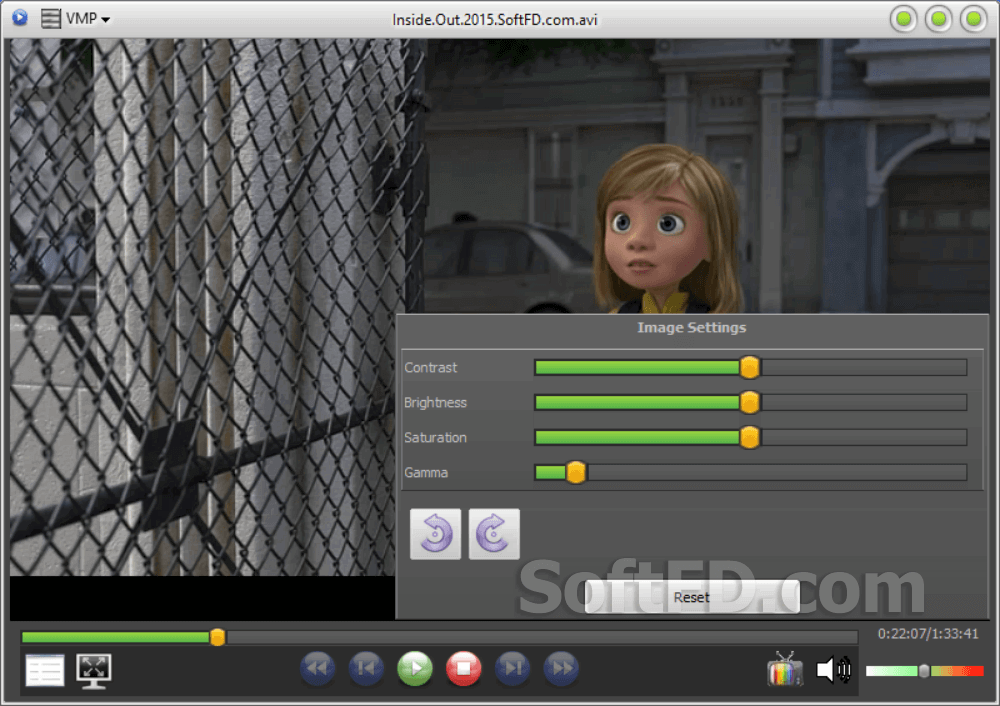Adjust the Contrast slider handle
This screenshot has width=1000, height=706.
tap(750, 367)
